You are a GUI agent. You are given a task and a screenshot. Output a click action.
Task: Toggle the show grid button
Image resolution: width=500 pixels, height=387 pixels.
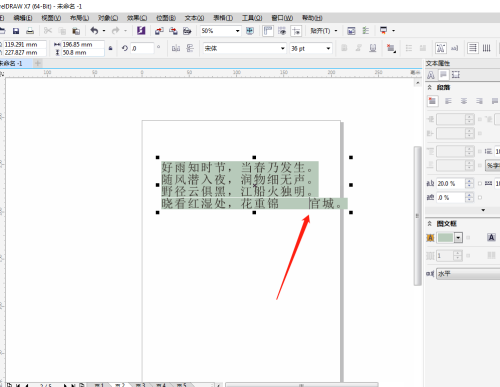[x=282, y=31]
